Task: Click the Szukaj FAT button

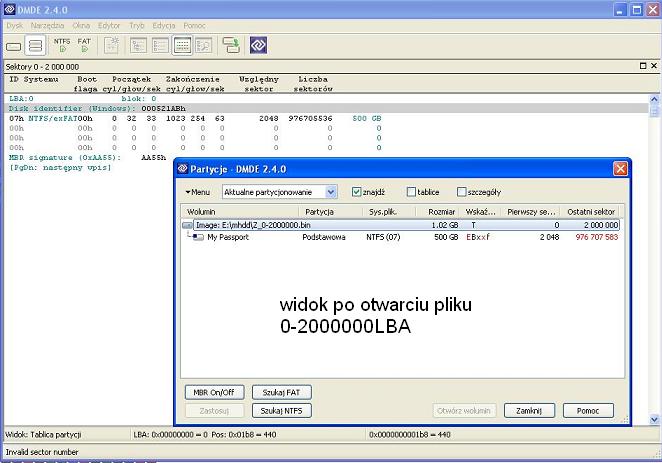Action: (x=282, y=392)
